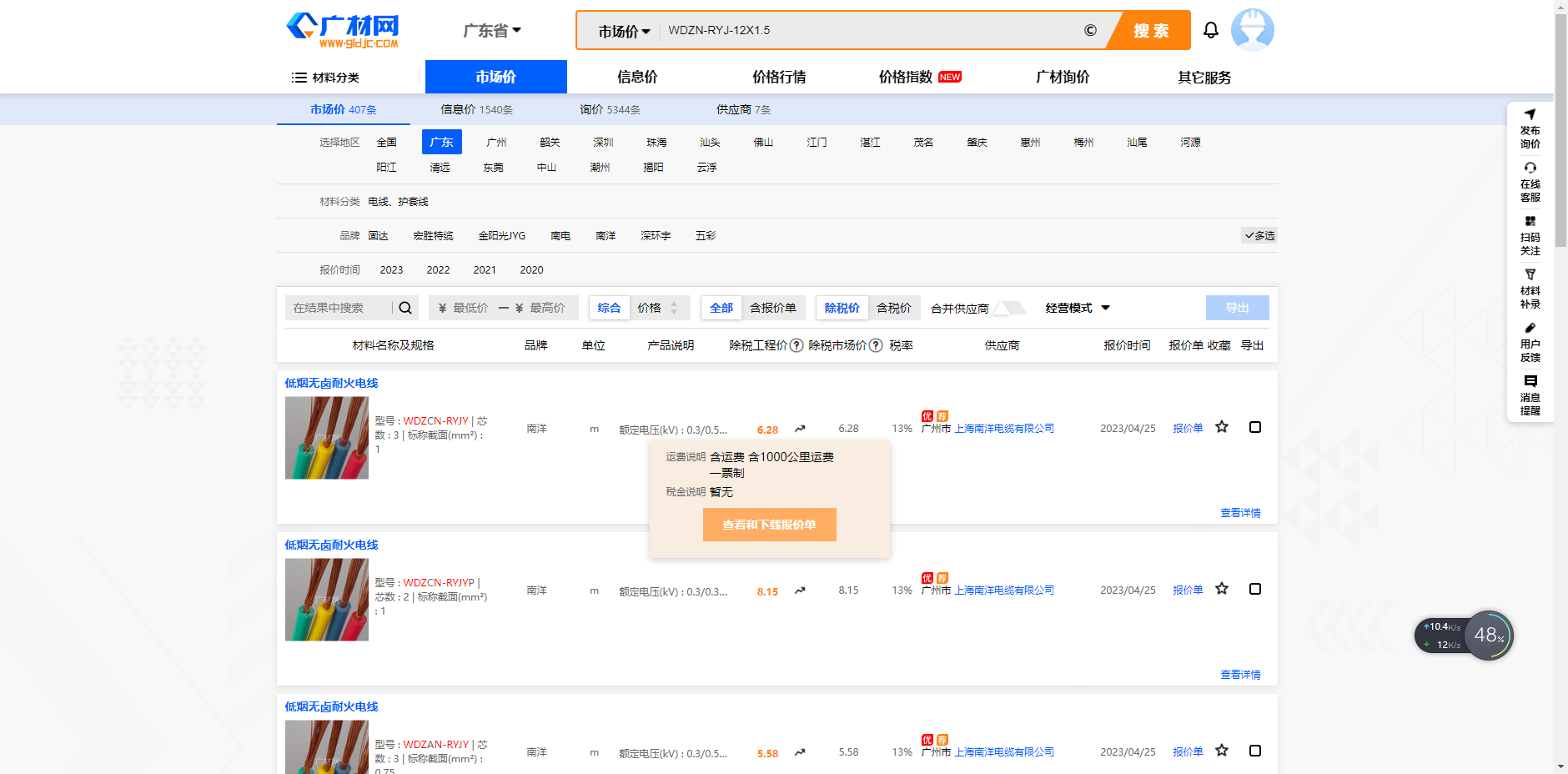Switch to 询价 5344条 sub-tab
Image resolution: width=1568 pixels, height=774 pixels.
(611, 109)
